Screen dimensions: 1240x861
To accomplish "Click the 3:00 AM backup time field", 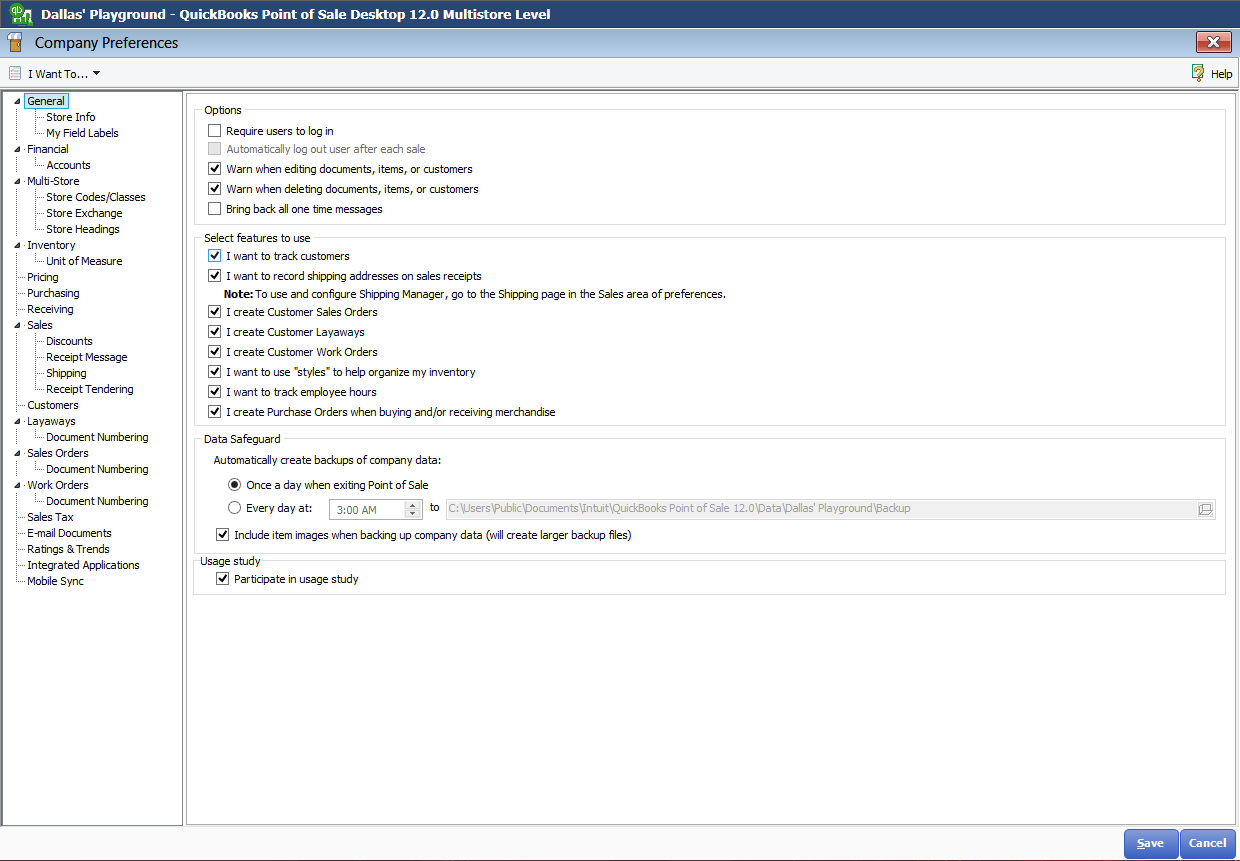I will pyautogui.click(x=367, y=510).
